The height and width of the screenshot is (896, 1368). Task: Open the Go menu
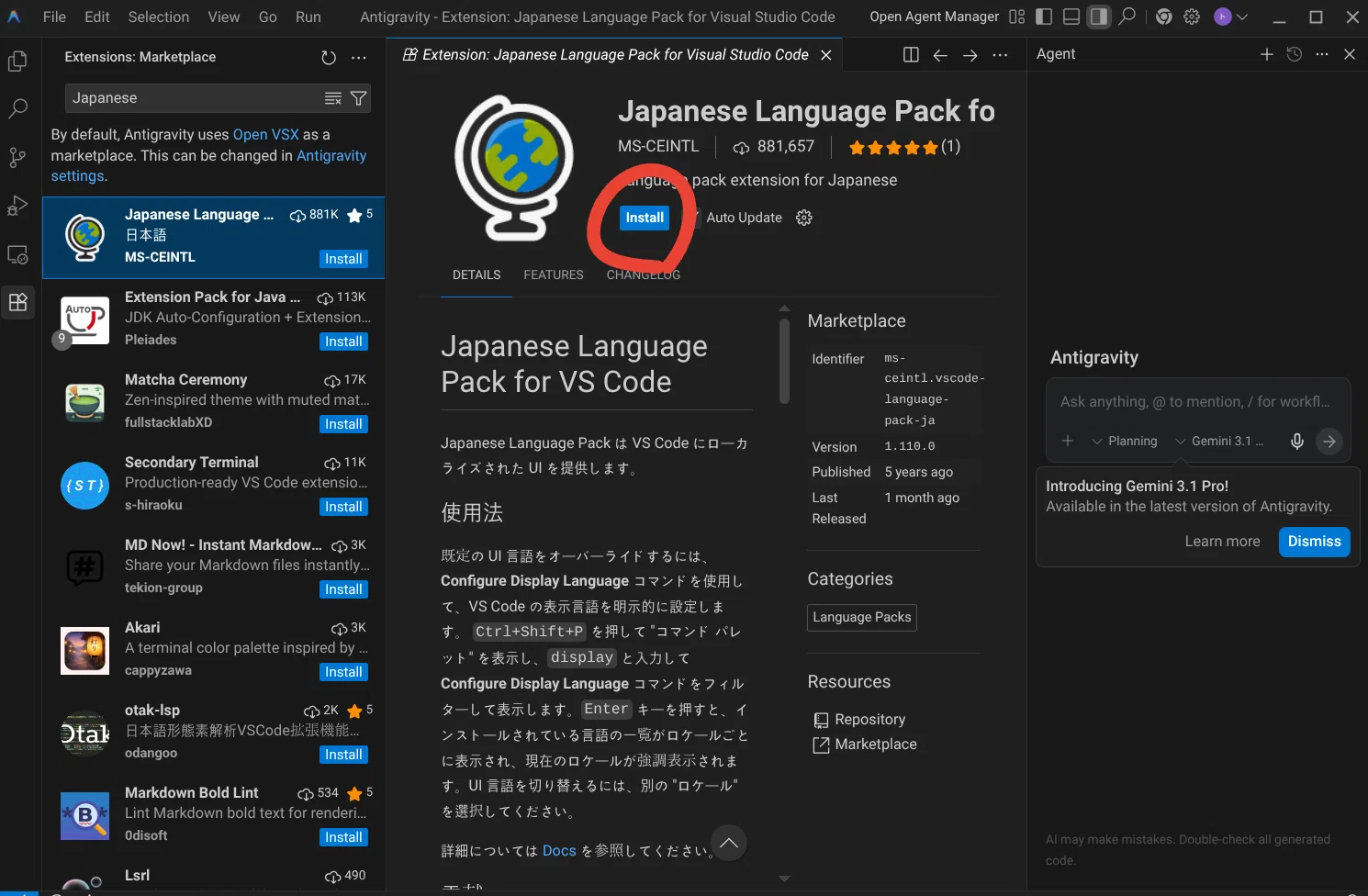click(268, 17)
